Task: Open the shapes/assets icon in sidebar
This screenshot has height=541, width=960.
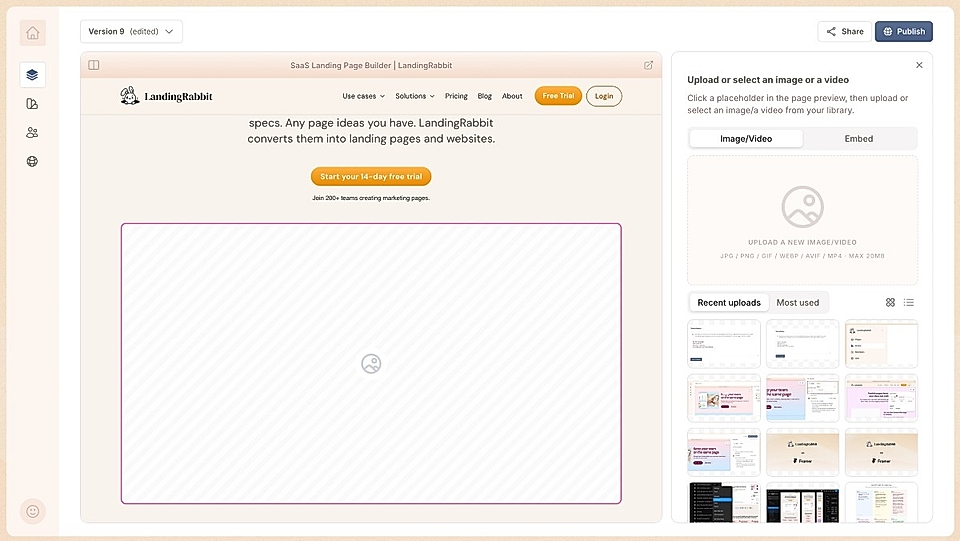Action: point(32,104)
